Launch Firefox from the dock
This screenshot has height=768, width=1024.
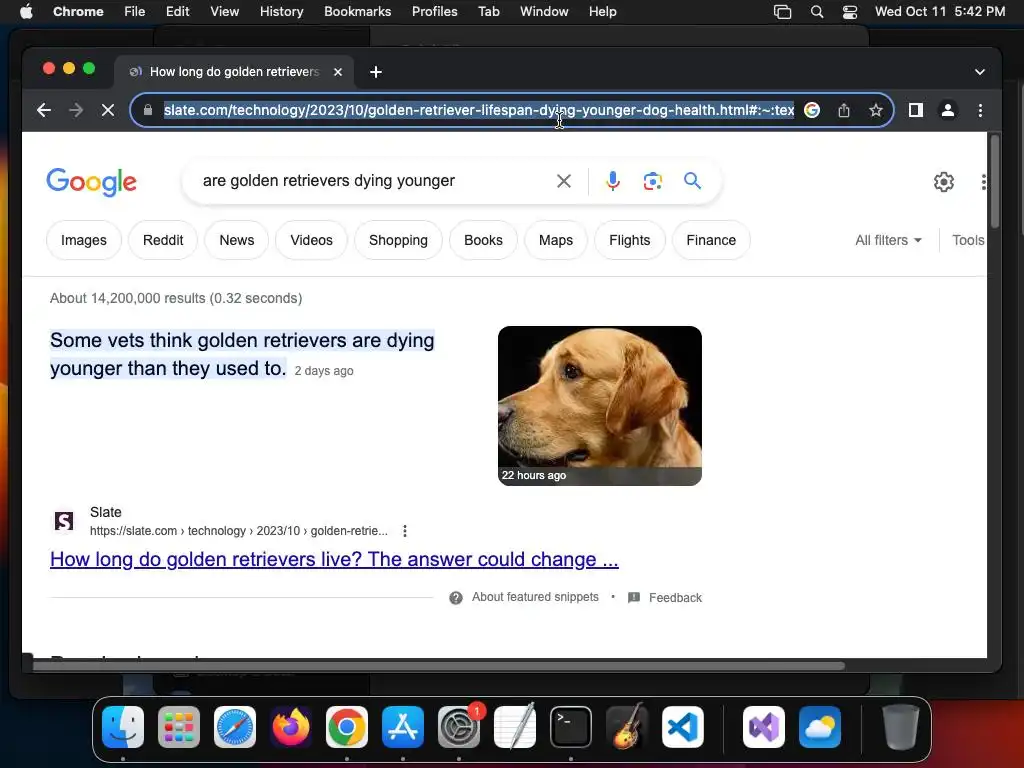pyautogui.click(x=291, y=727)
